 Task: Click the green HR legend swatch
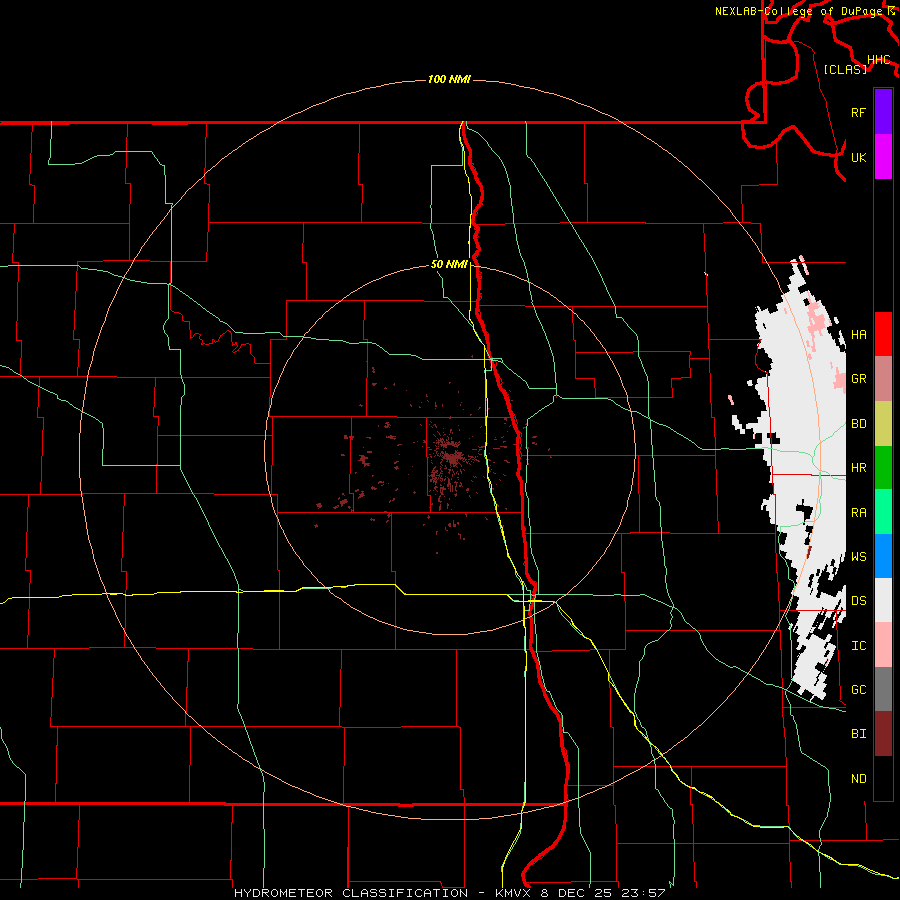(883, 467)
